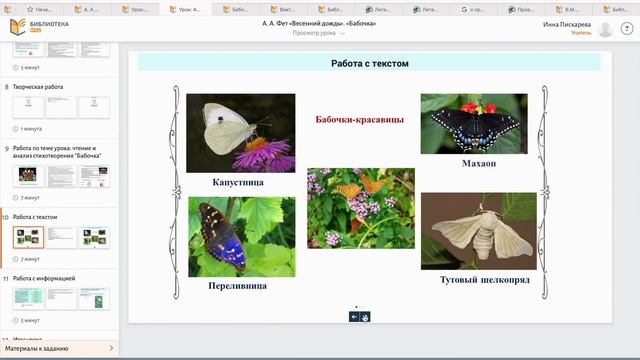Open the thumbnail with green picture in Работа с информацией
The height and width of the screenshot is (360, 640).
pyautogui.click(x=94, y=298)
